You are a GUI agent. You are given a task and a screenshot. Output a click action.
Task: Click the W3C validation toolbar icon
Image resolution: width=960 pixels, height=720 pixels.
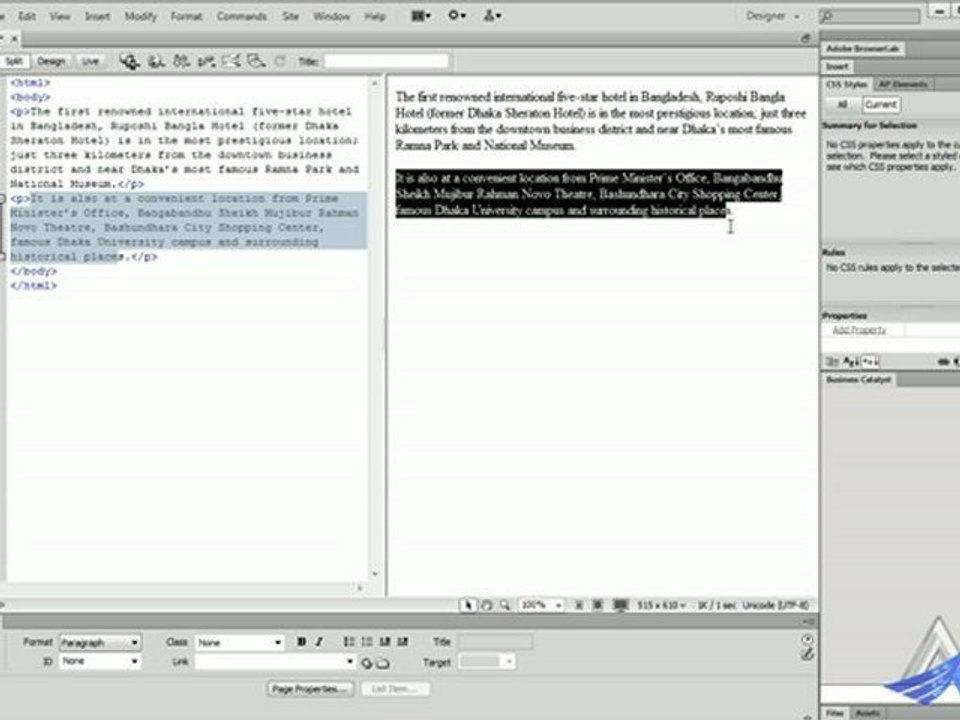click(x=206, y=61)
